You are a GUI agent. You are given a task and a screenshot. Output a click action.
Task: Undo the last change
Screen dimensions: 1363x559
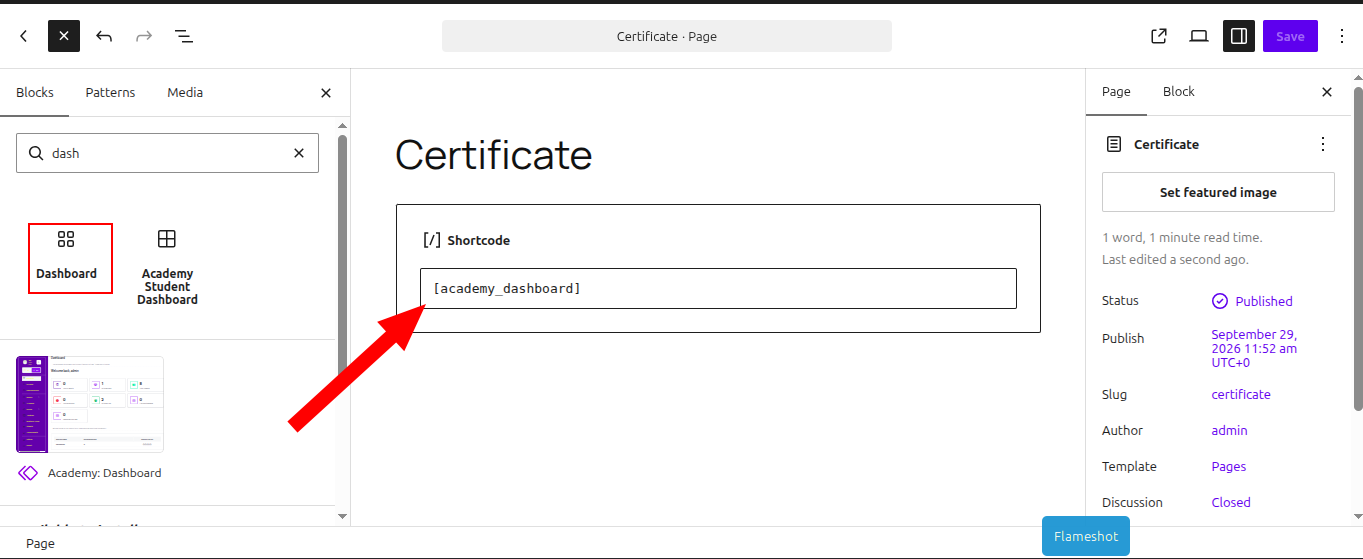(x=104, y=36)
